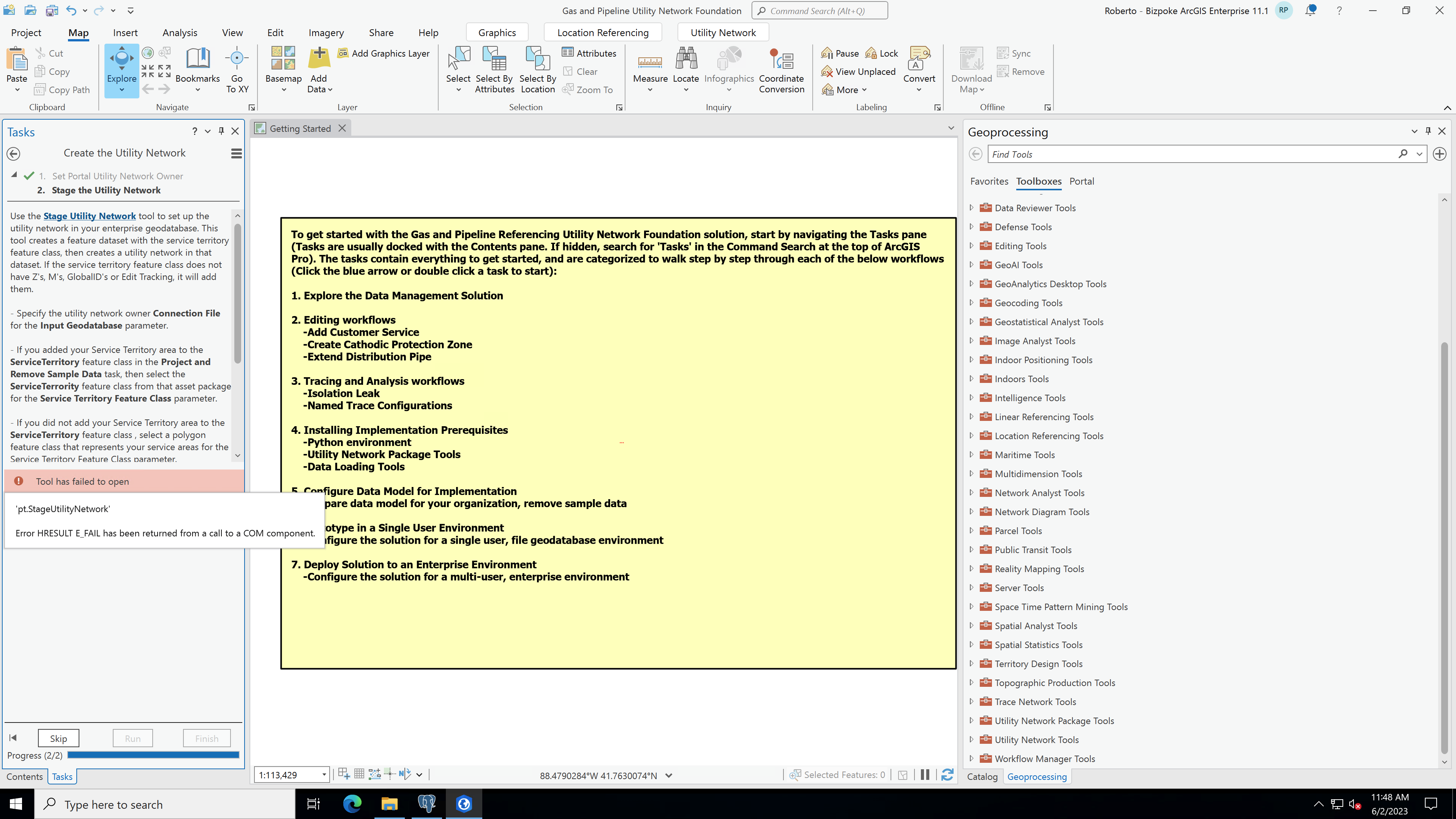Click the task Progress bar

coord(153,754)
